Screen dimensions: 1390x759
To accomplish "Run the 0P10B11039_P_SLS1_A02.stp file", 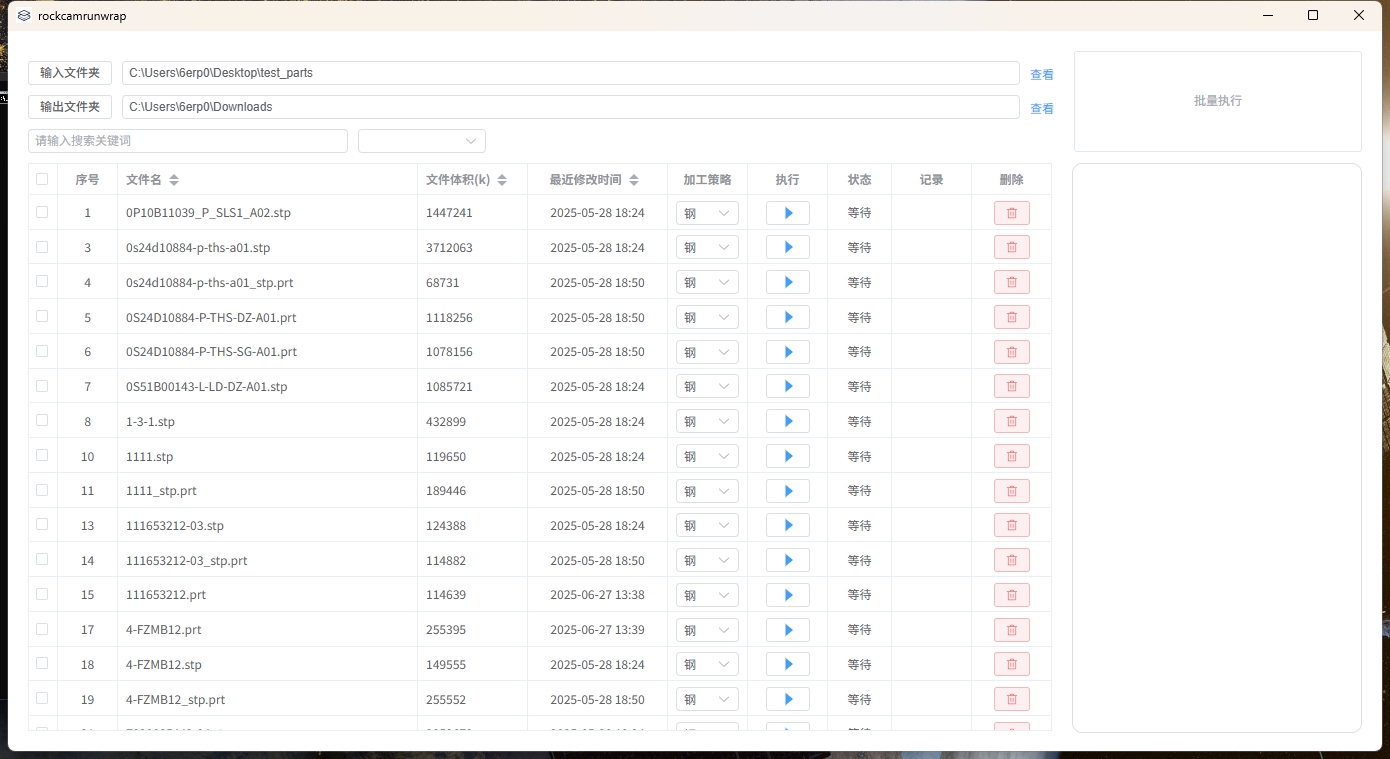I will (x=787, y=213).
